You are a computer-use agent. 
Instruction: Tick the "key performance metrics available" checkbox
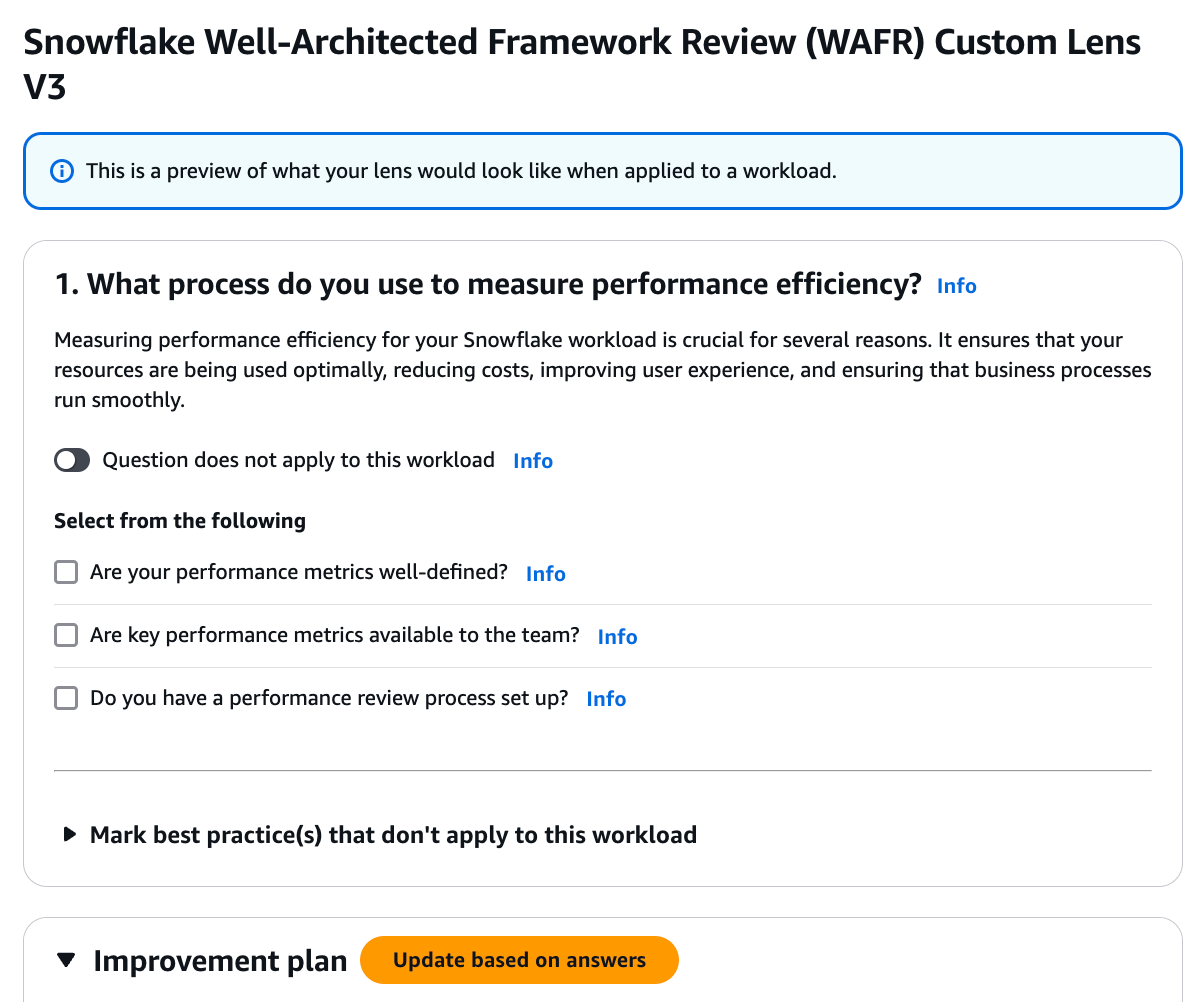pyautogui.click(x=66, y=635)
